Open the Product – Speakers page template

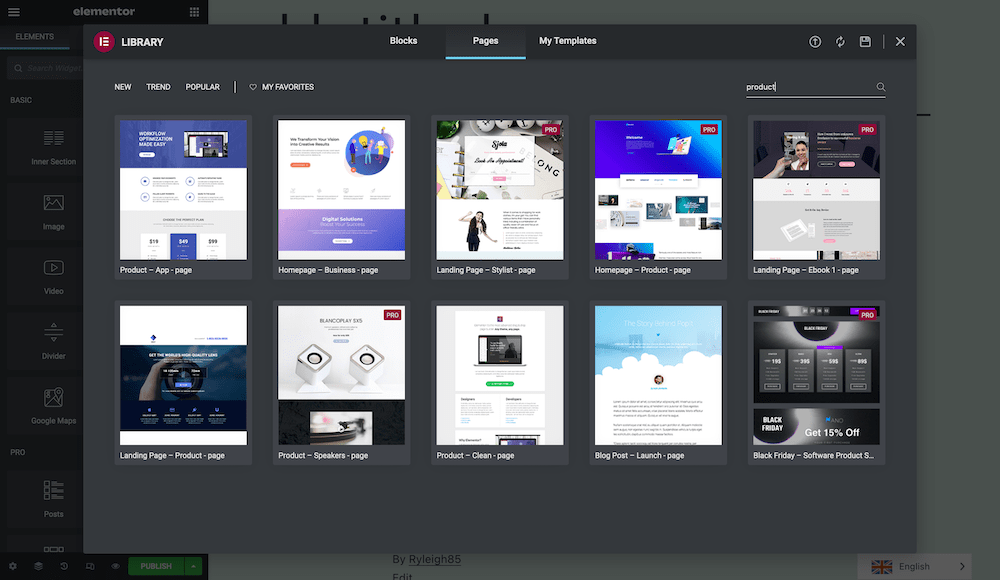[341, 383]
